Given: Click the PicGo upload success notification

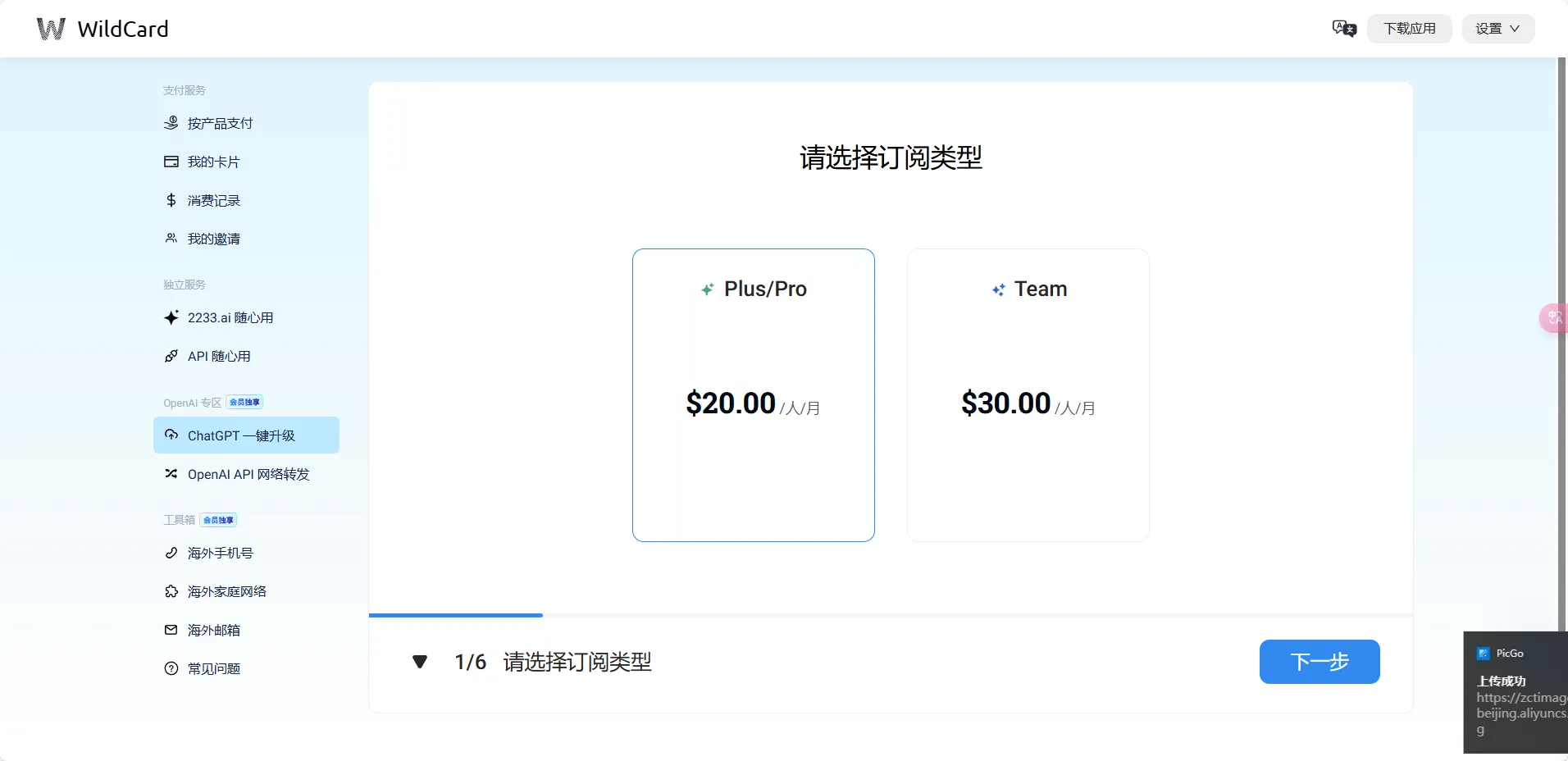Looking at the screenshot, I should (1515, 692).
